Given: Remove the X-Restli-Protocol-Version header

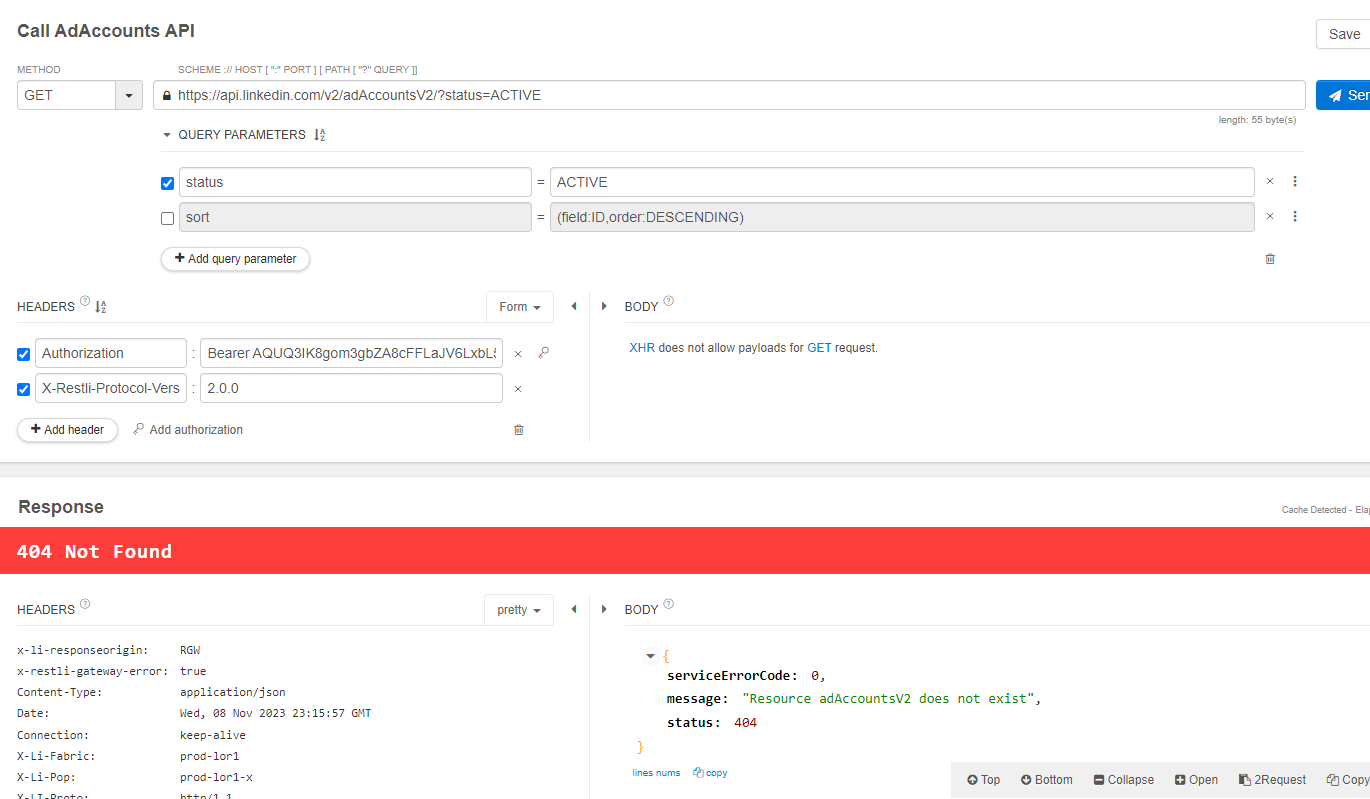Looking at the screenshot, I should pyautogui.click(x=518, y=389).
